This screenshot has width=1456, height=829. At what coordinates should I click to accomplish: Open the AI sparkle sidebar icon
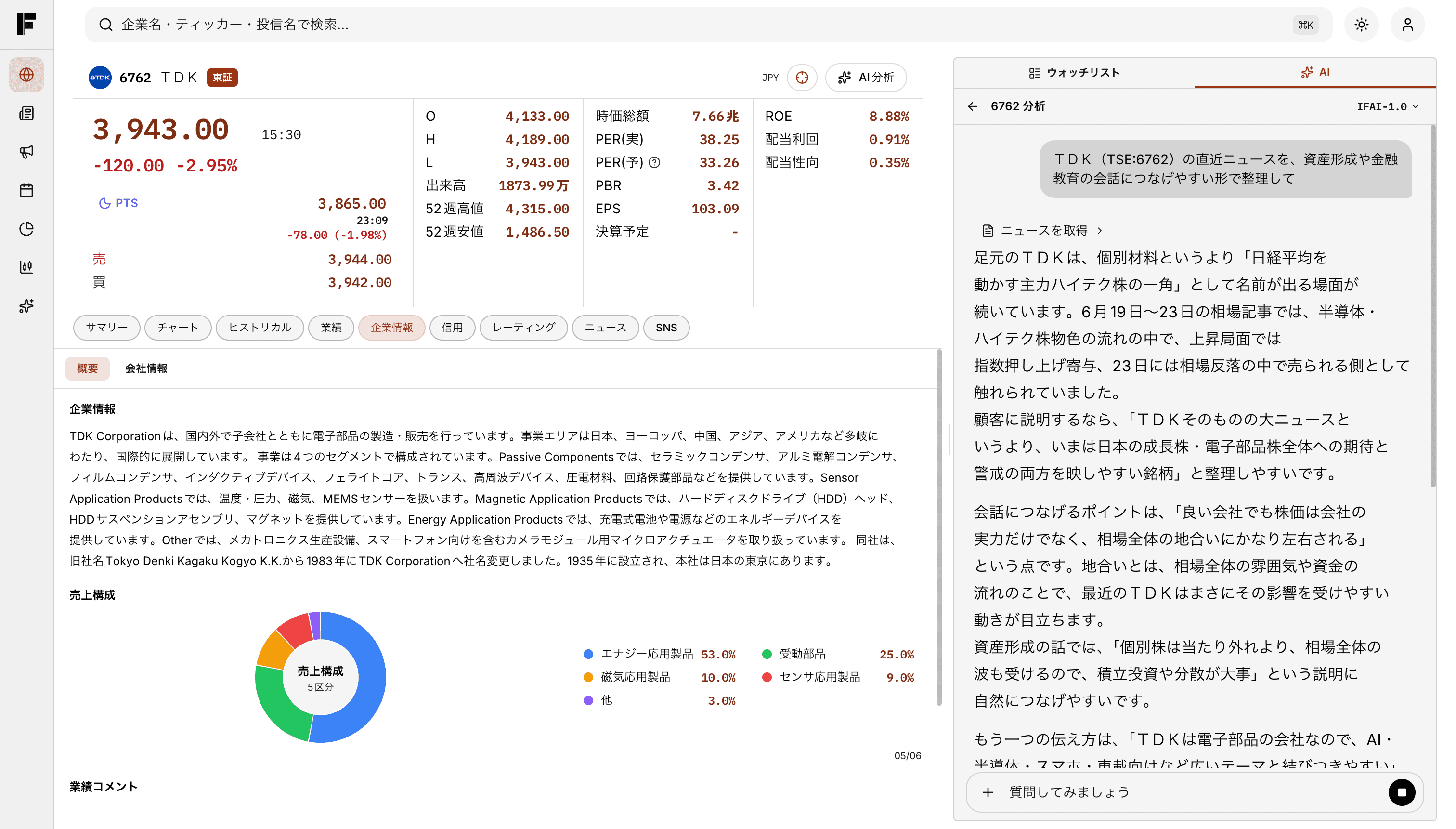pyautogui.click(x=26, y=306)
